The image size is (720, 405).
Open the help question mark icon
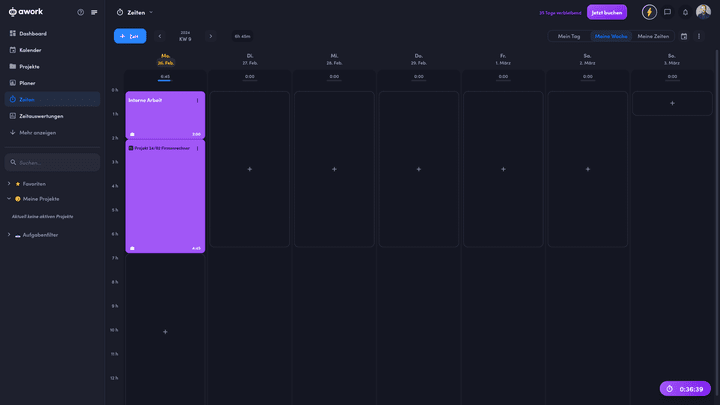pyautogui.click(x=80, y=12)
